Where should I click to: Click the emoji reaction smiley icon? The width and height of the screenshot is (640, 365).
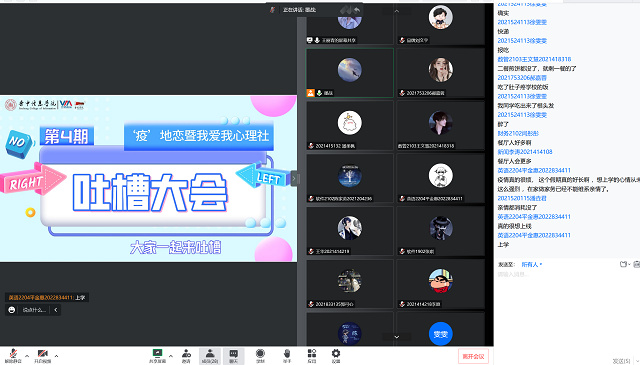tap(11, 310)
